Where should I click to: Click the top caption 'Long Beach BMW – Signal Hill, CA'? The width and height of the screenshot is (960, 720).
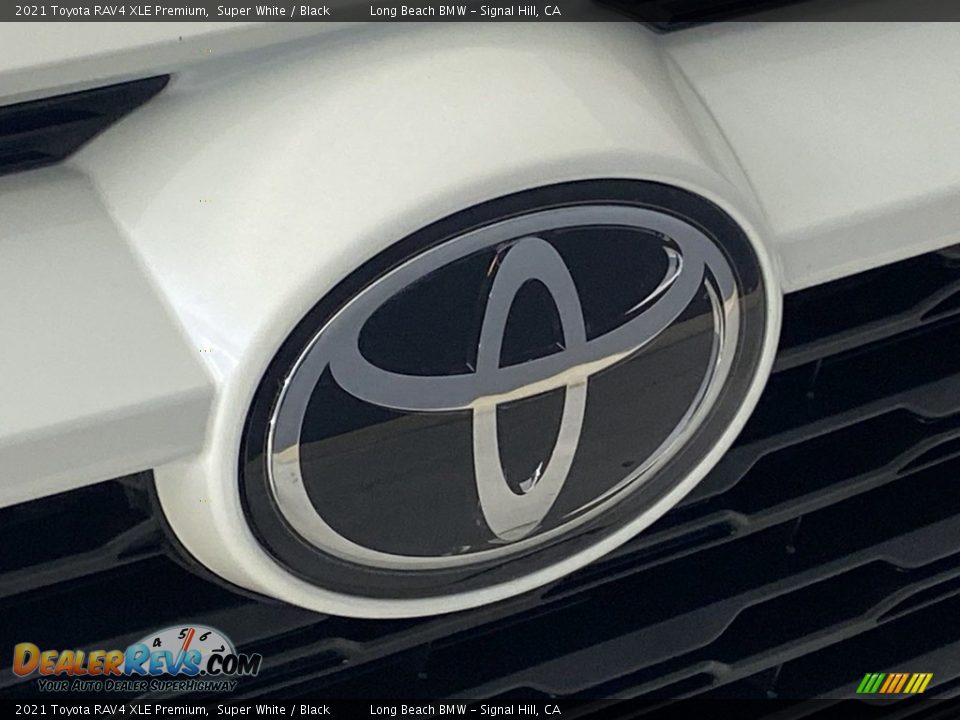point(465,10)
